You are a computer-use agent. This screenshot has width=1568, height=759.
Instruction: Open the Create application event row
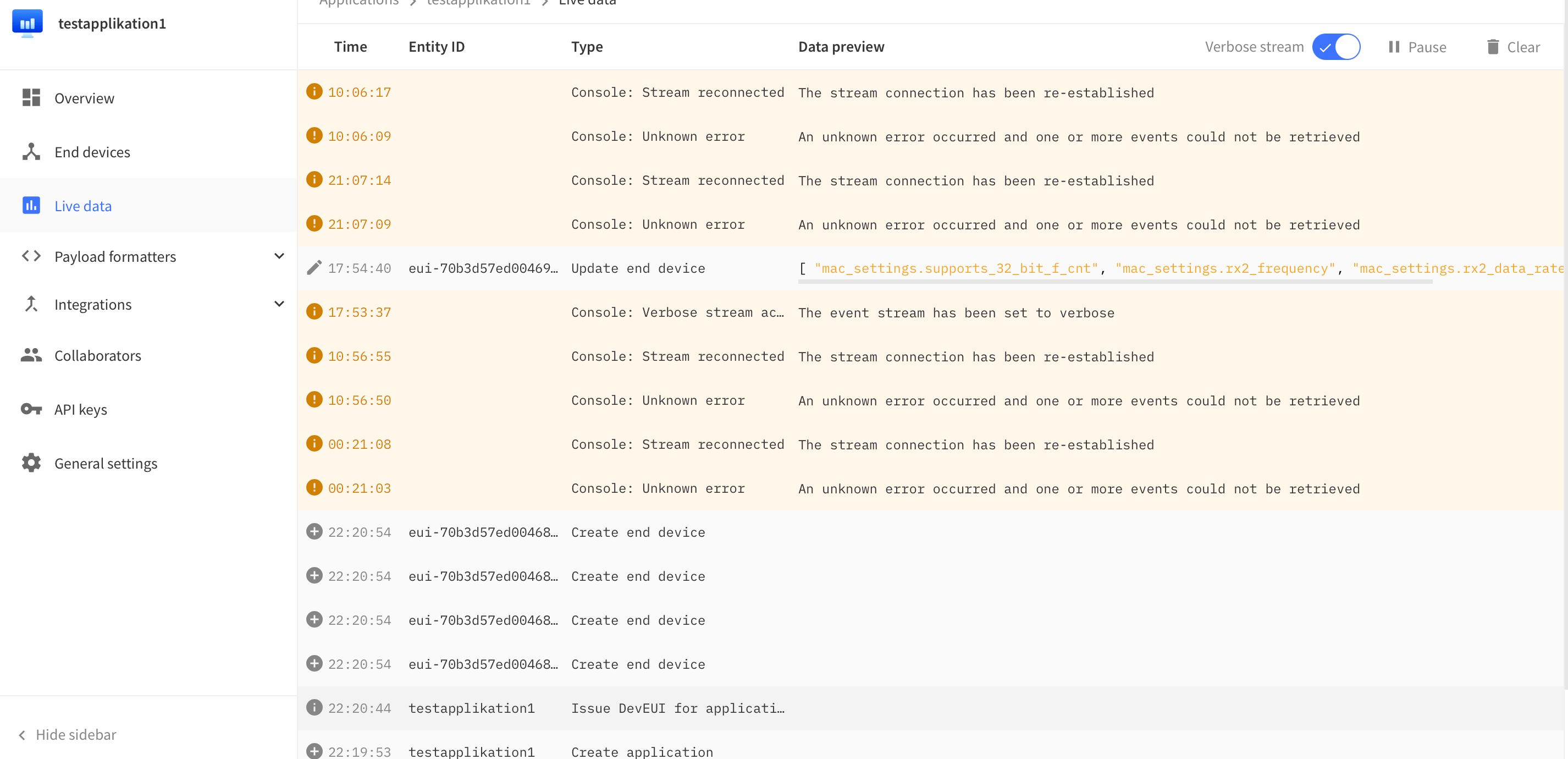tap(642, 752)
